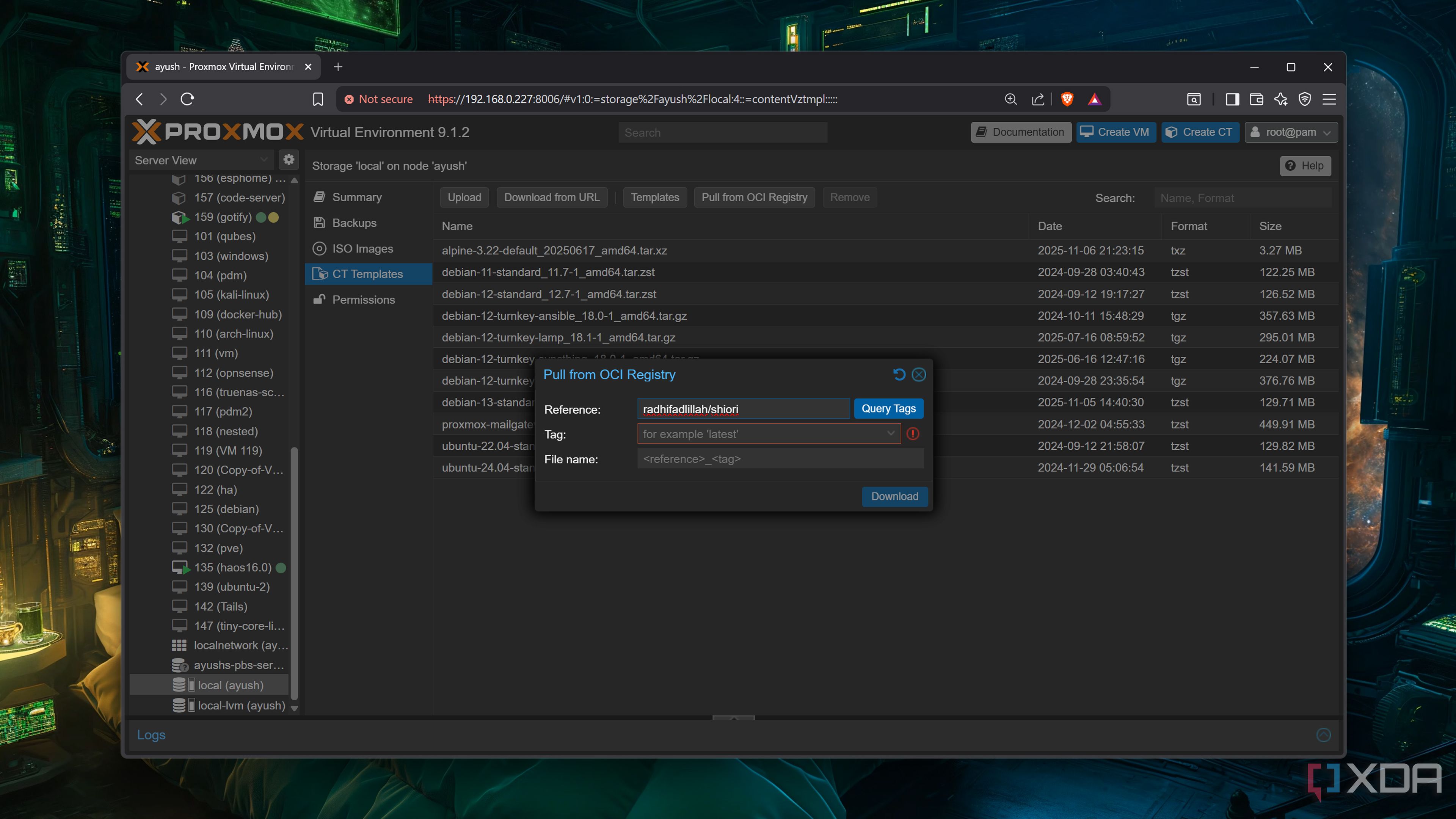
Task: Open the Brave wallet icon
Action: tap(1257, 99)
